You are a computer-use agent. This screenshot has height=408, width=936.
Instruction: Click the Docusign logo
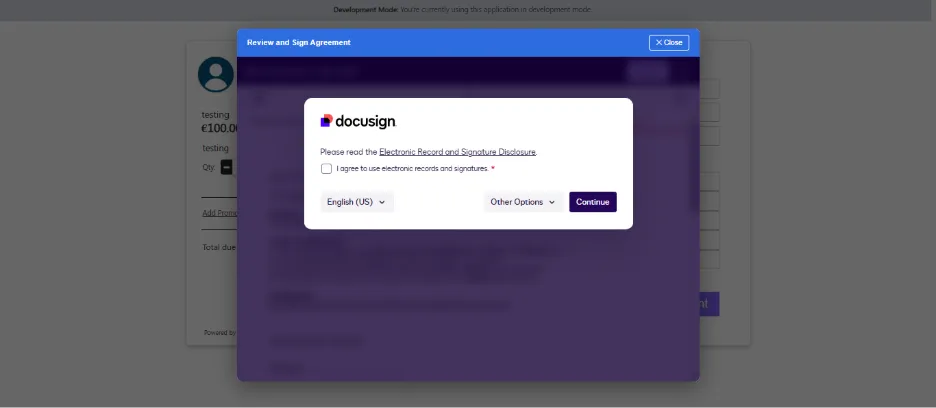pos(358,121)
